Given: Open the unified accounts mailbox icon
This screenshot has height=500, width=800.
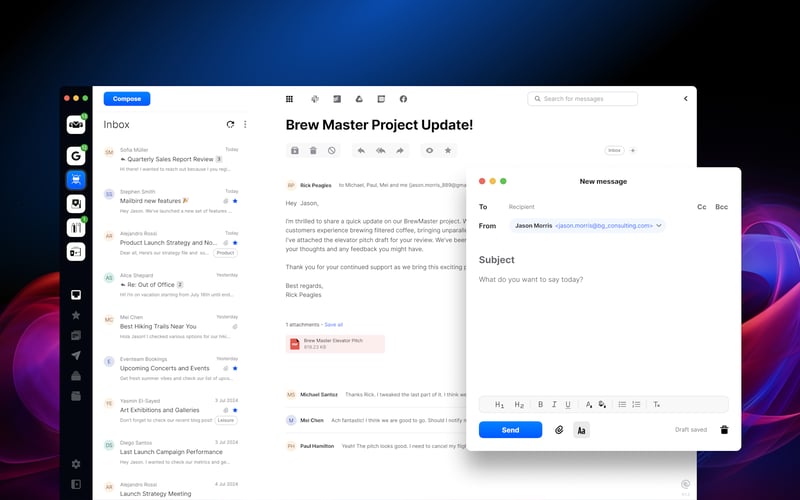Looking at the screenshot, I should (76, 124).
